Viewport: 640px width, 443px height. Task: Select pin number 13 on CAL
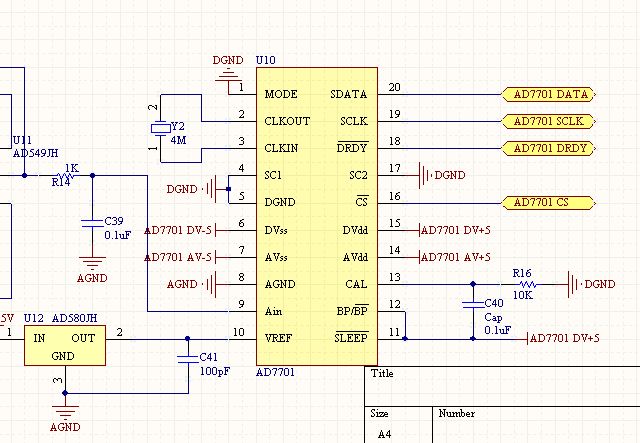coord(394,277)
